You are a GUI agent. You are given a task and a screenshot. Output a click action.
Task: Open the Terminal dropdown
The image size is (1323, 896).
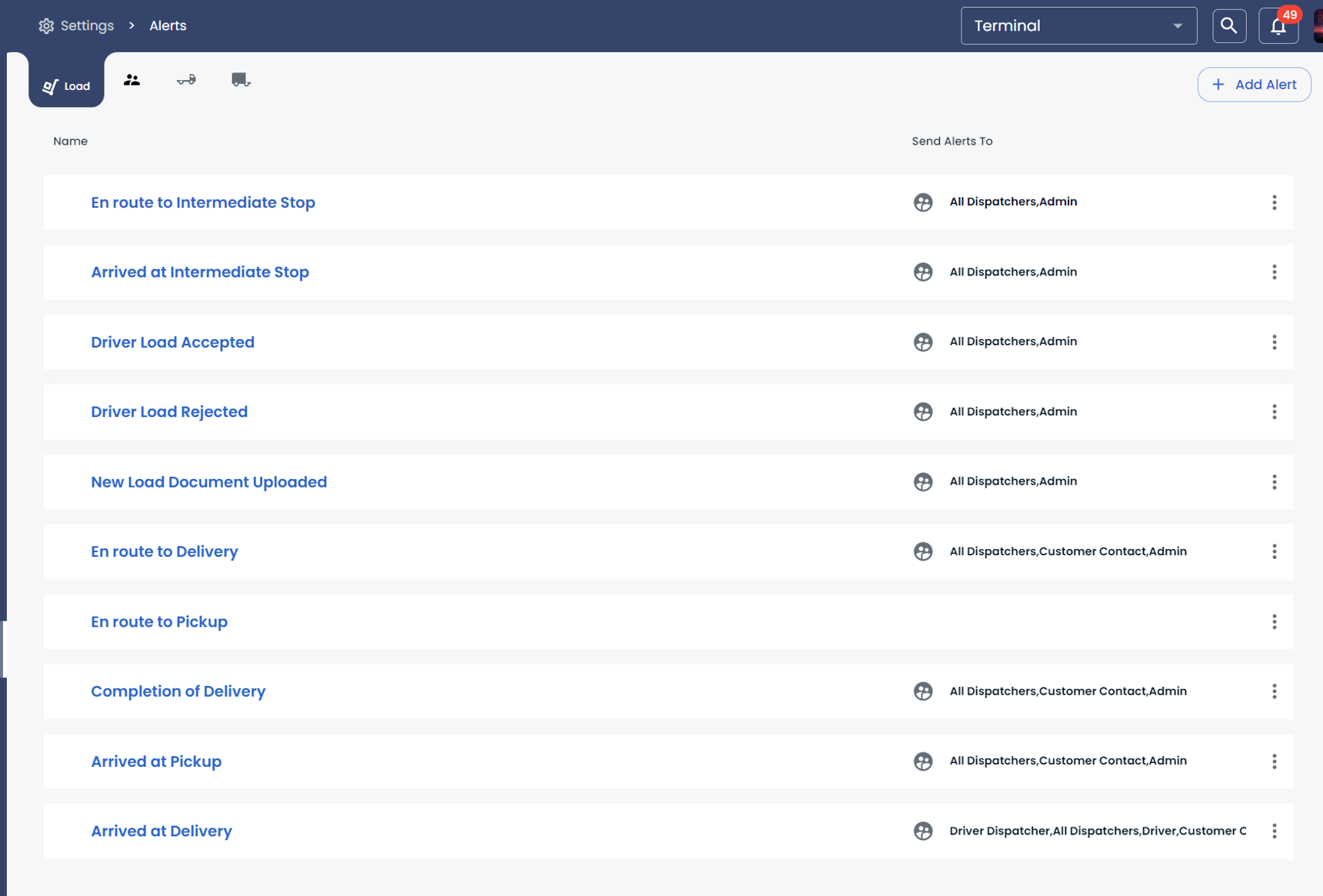pos(1078,26)
